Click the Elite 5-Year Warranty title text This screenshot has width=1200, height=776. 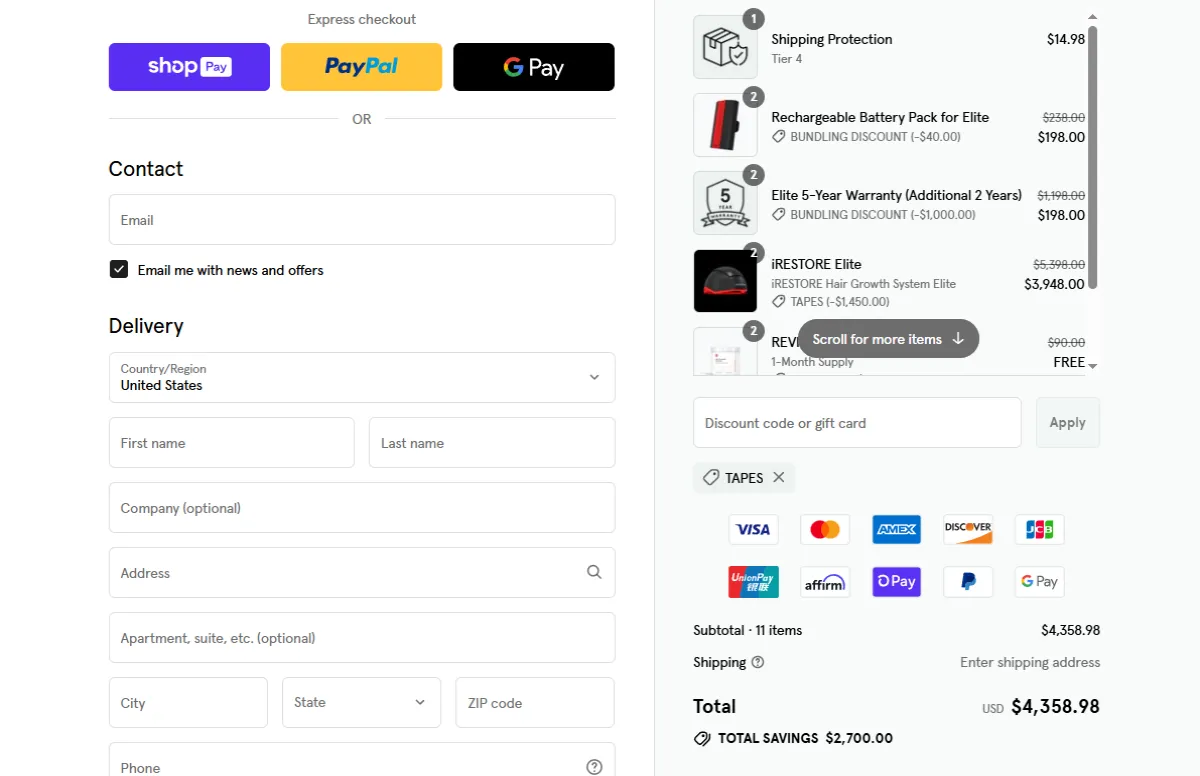click(x=897, y=195)
